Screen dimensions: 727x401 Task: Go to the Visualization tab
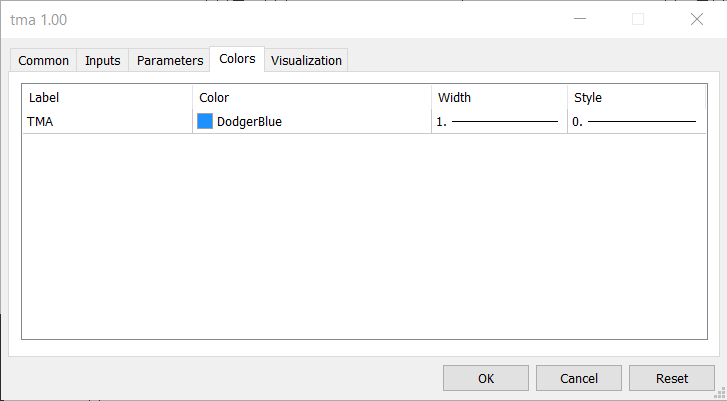click(306, 60)
